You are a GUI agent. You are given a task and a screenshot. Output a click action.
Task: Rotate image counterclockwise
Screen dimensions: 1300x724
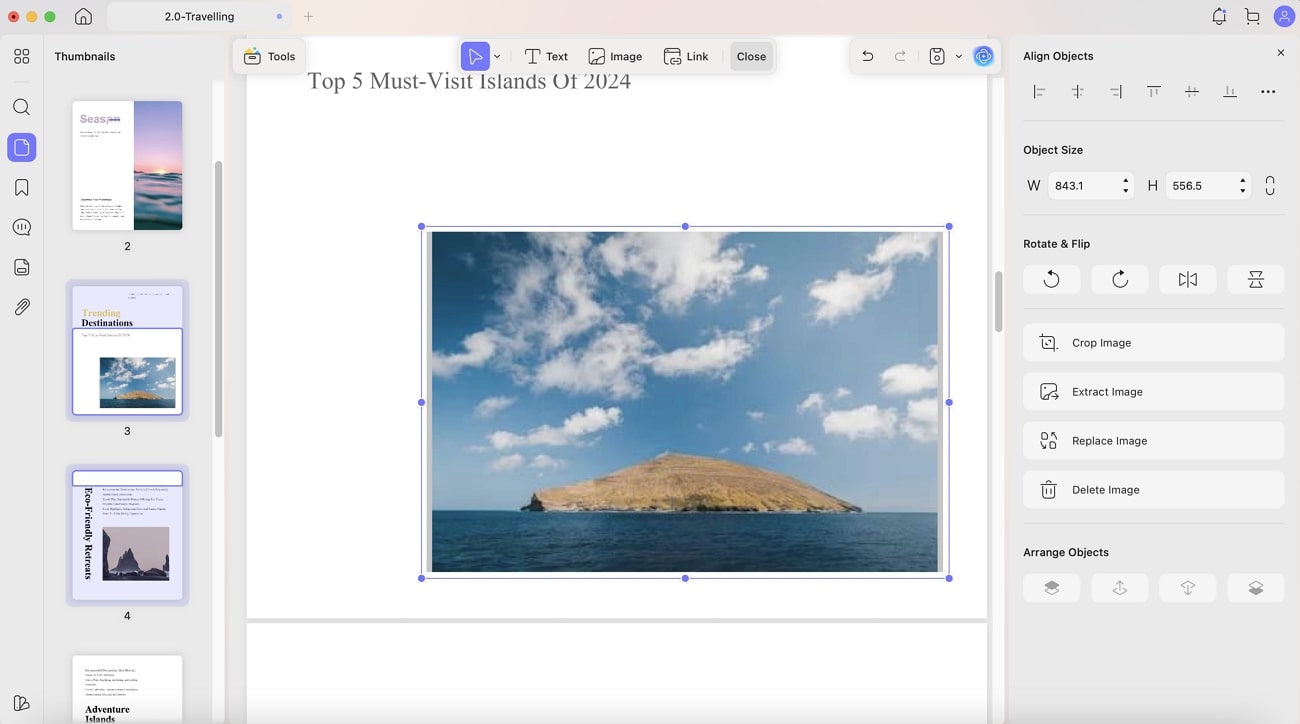tap(1051, 279)
